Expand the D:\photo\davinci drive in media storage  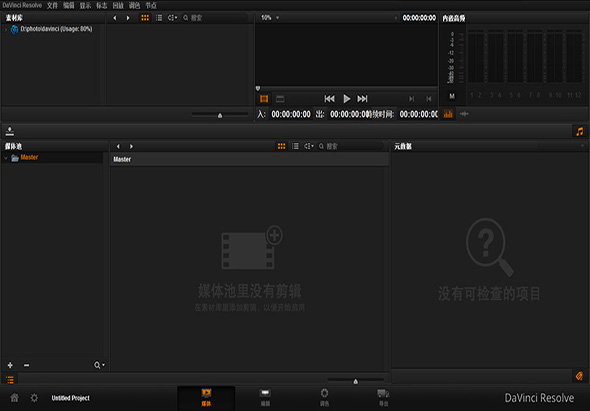pyautogui.click(x=6, y=29)
